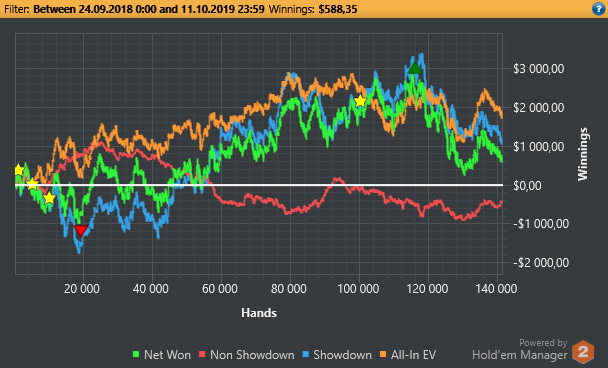Click the green upward triangle marker

click(x=415, y=68)
